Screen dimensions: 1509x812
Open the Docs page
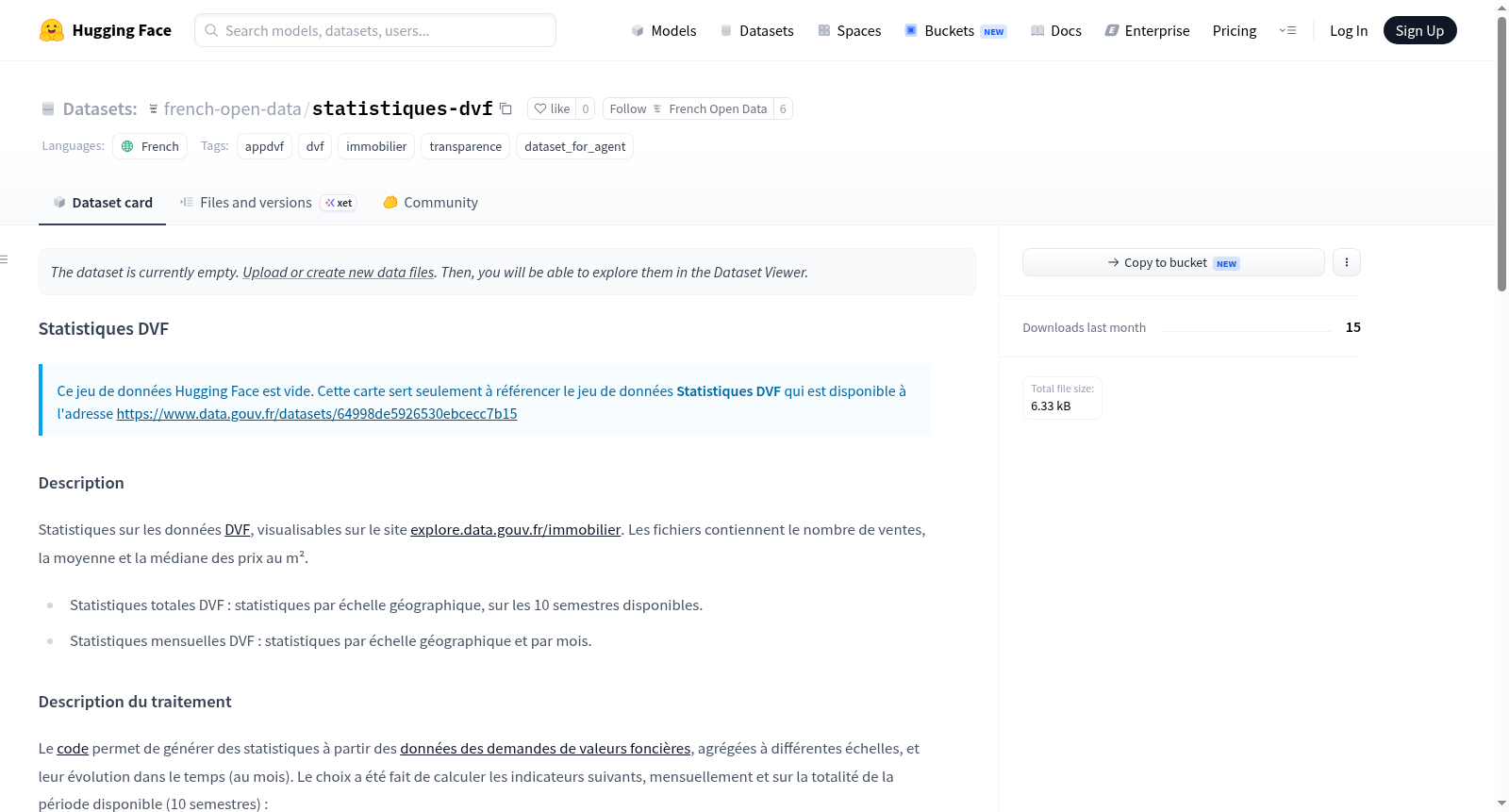click(x=1055, y=30)
